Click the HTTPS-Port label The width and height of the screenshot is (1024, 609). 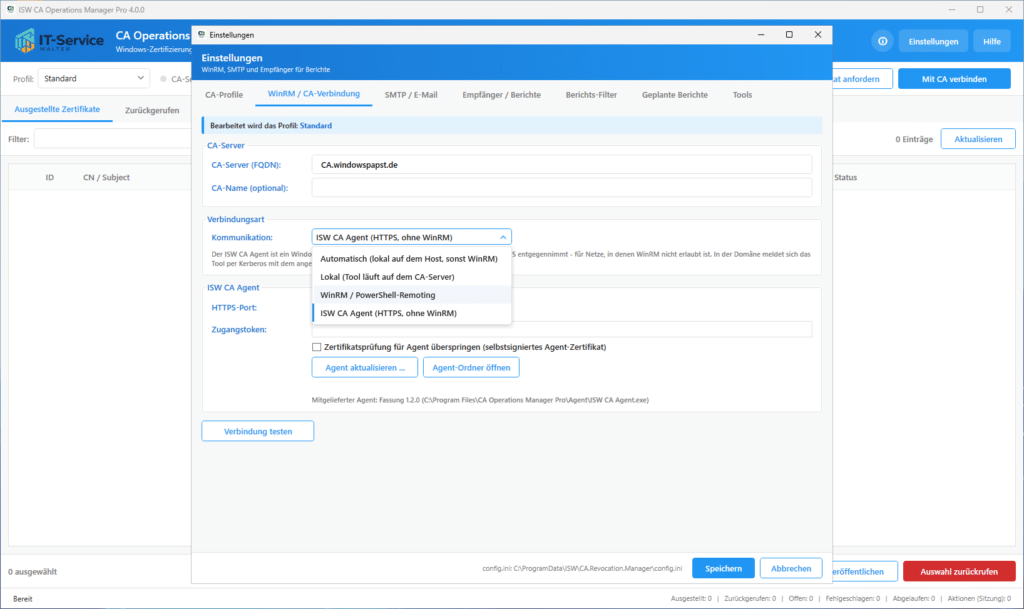pos(234,307)
